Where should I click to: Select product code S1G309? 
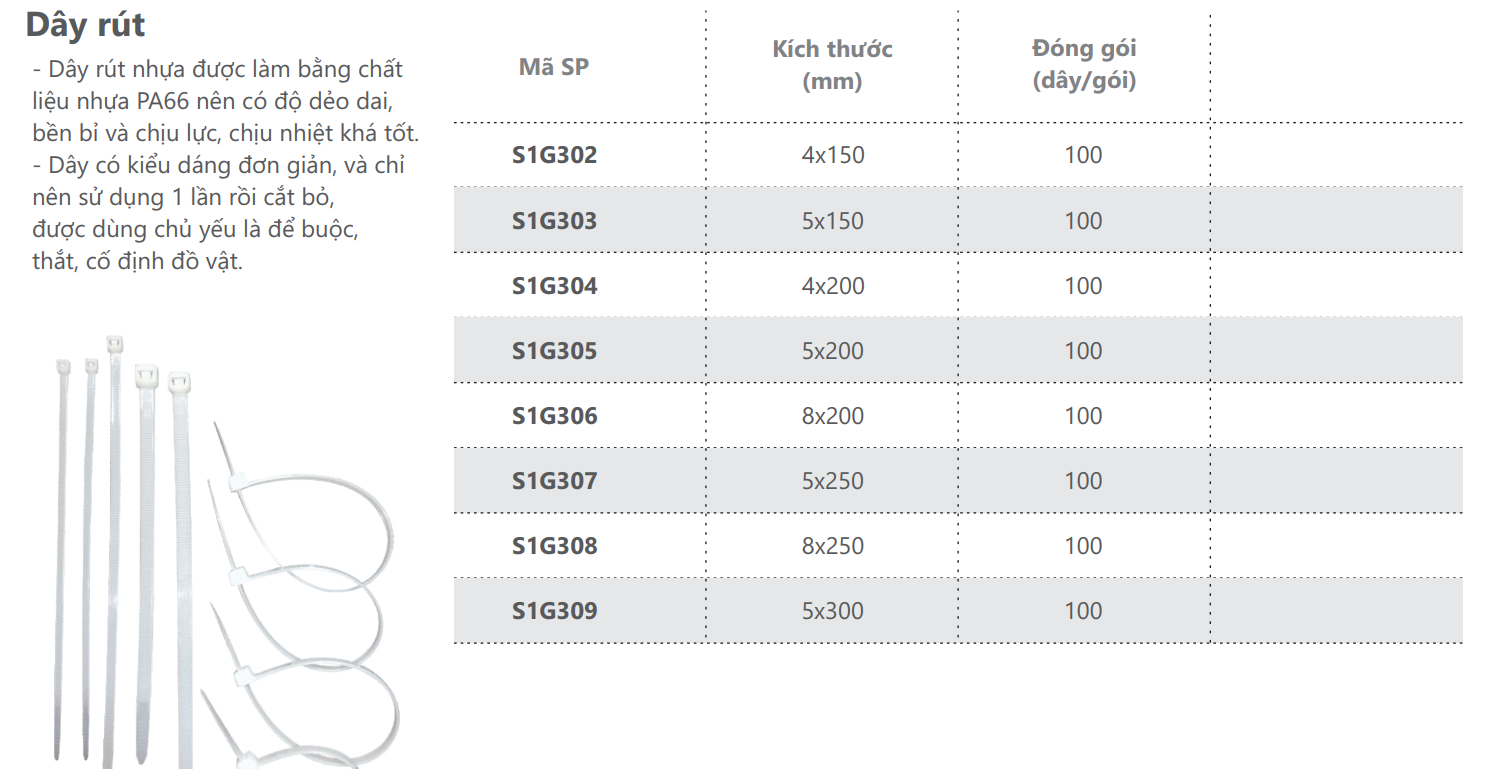pyautogui.click(x=555, y=611)
